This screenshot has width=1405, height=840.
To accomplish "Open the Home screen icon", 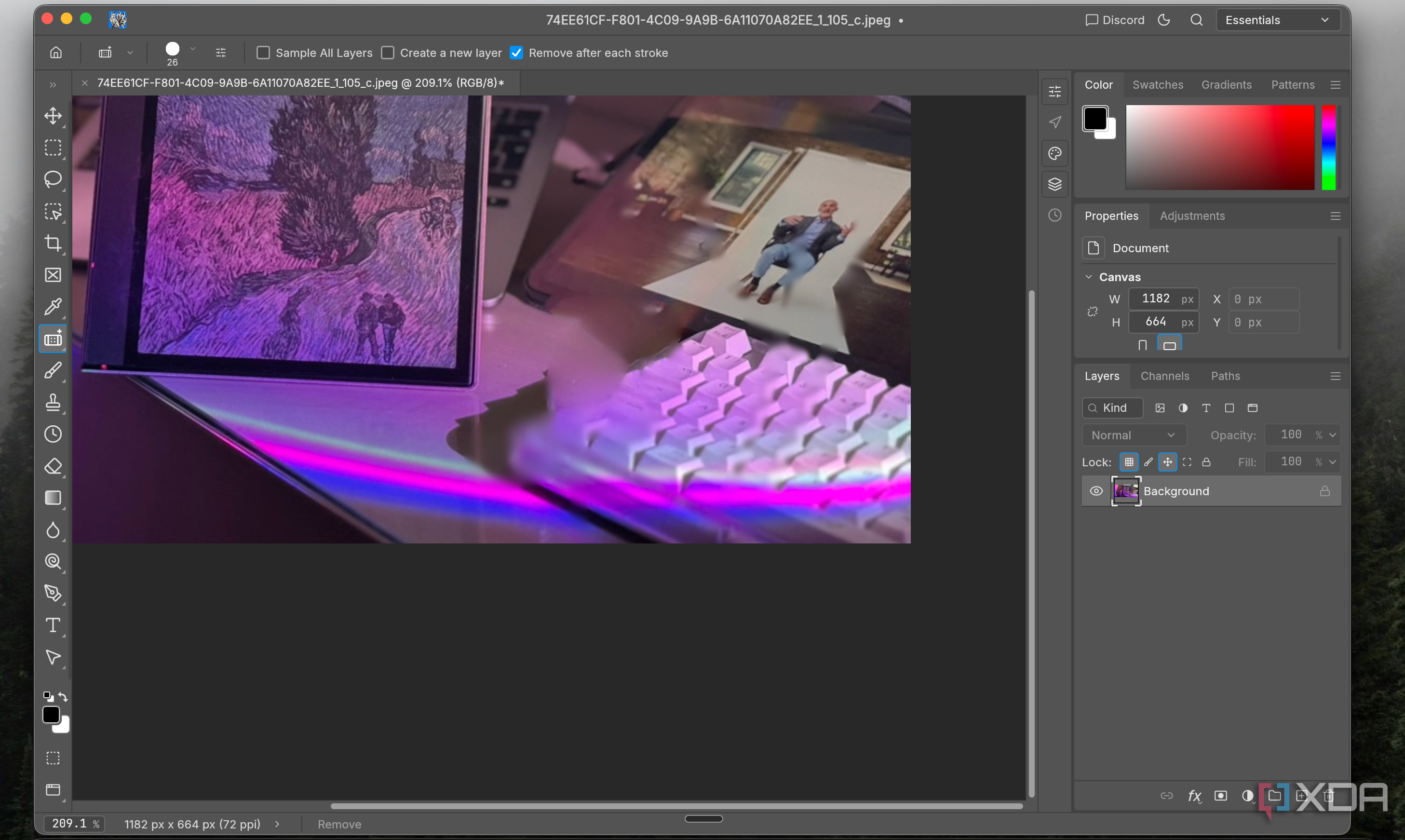I will point(55,53).
